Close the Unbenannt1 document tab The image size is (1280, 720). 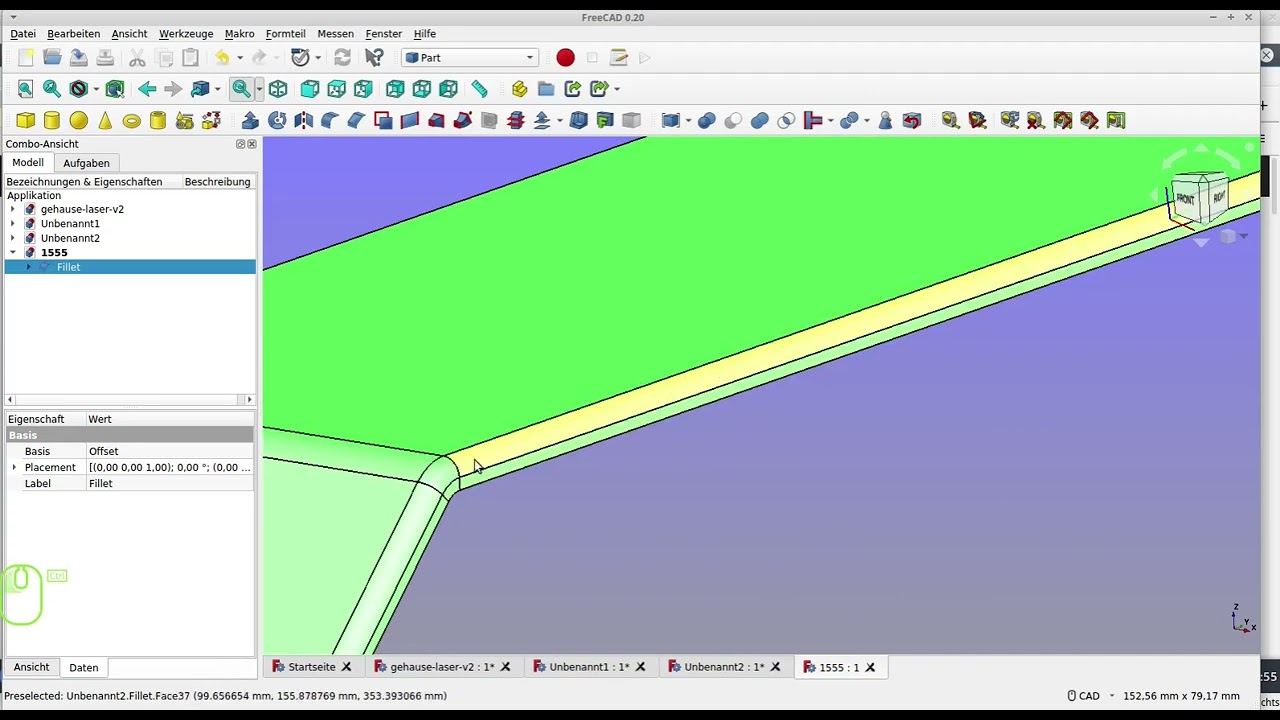pyautogui.click(x=640, y=667)
